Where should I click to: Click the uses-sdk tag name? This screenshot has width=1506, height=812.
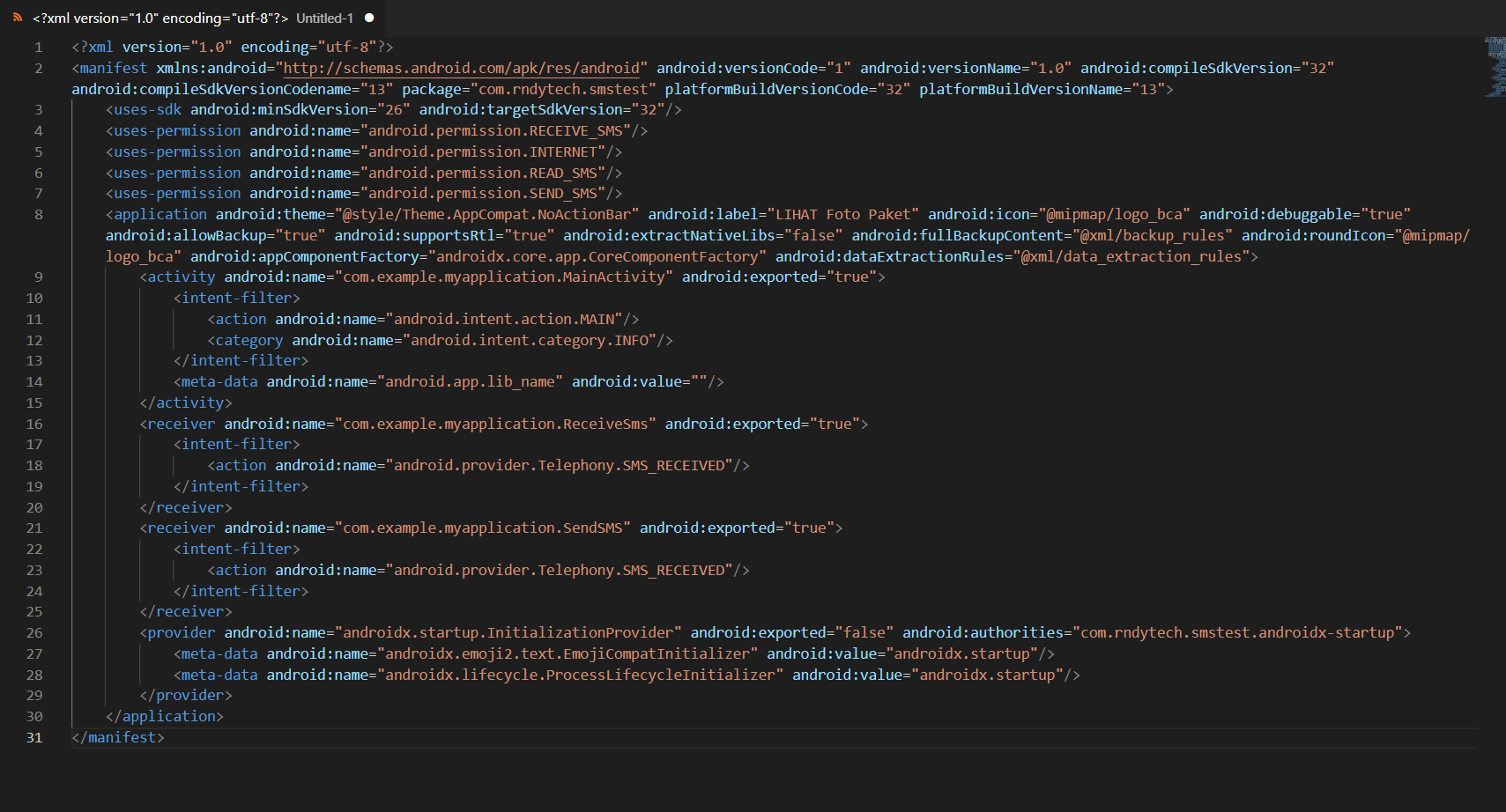pos(148,109)
